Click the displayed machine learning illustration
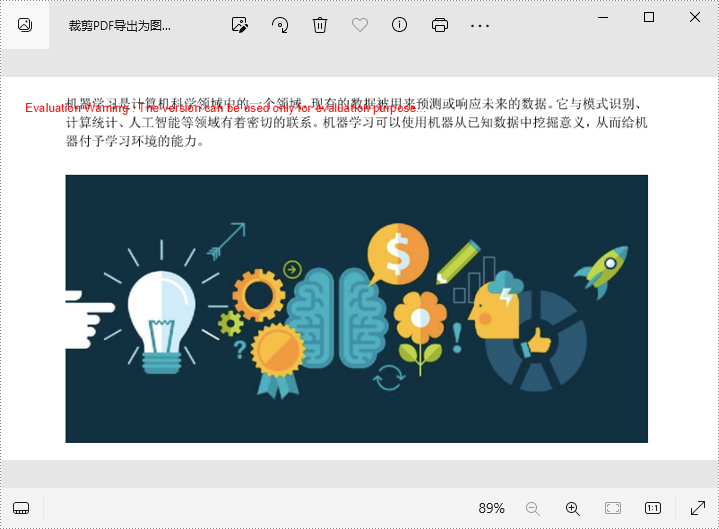 click(x=357, y=309)
